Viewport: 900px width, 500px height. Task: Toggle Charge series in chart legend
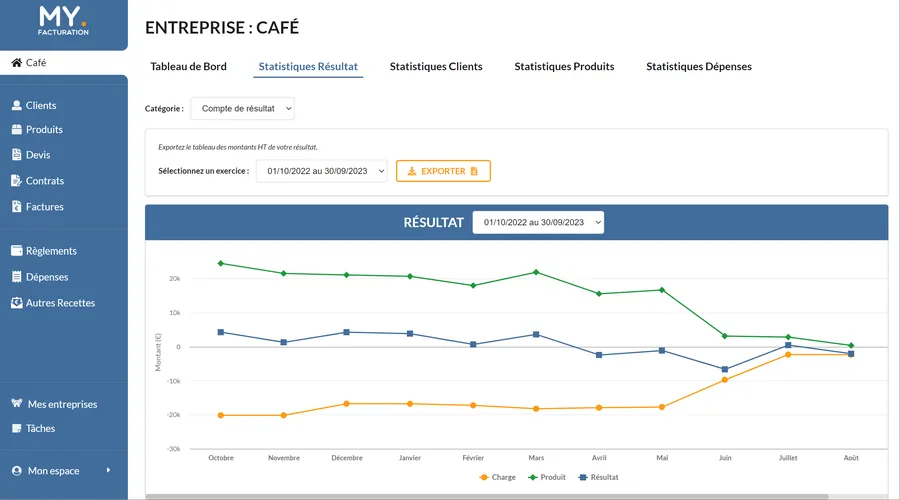pos(497,477)
